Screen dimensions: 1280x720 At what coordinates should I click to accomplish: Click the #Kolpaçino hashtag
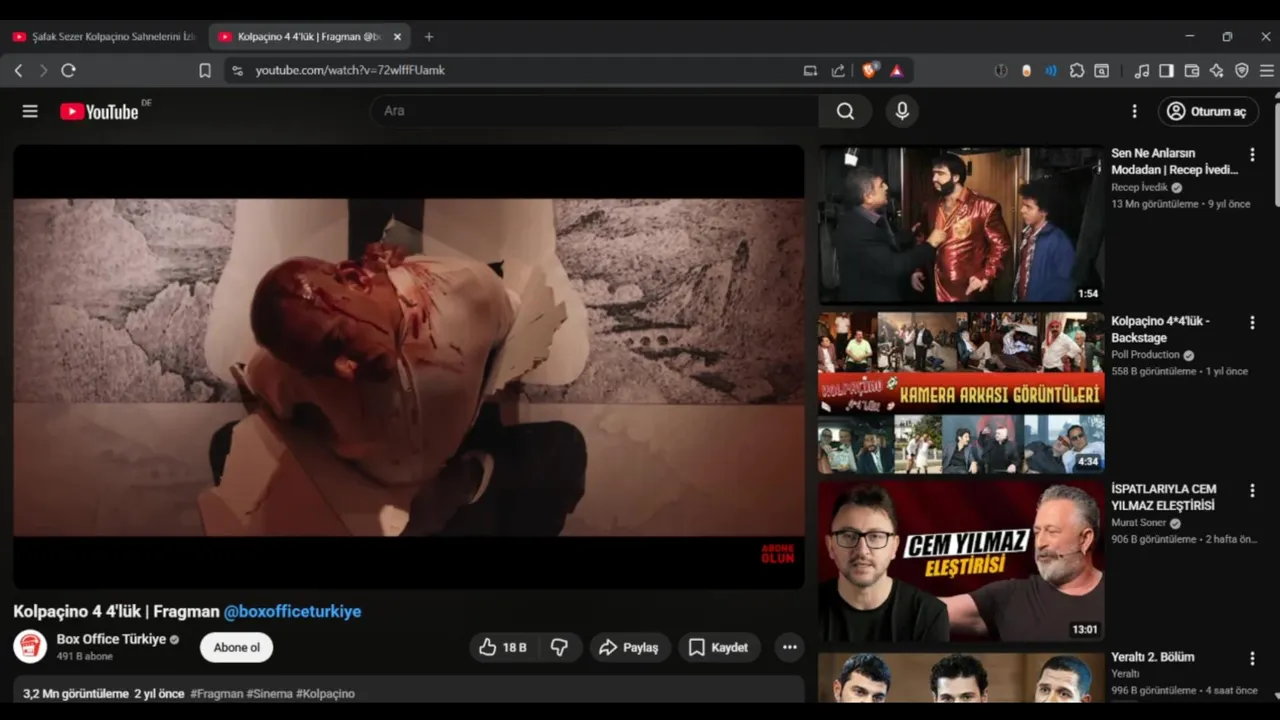pyautogui.click(x=325, y=693)
